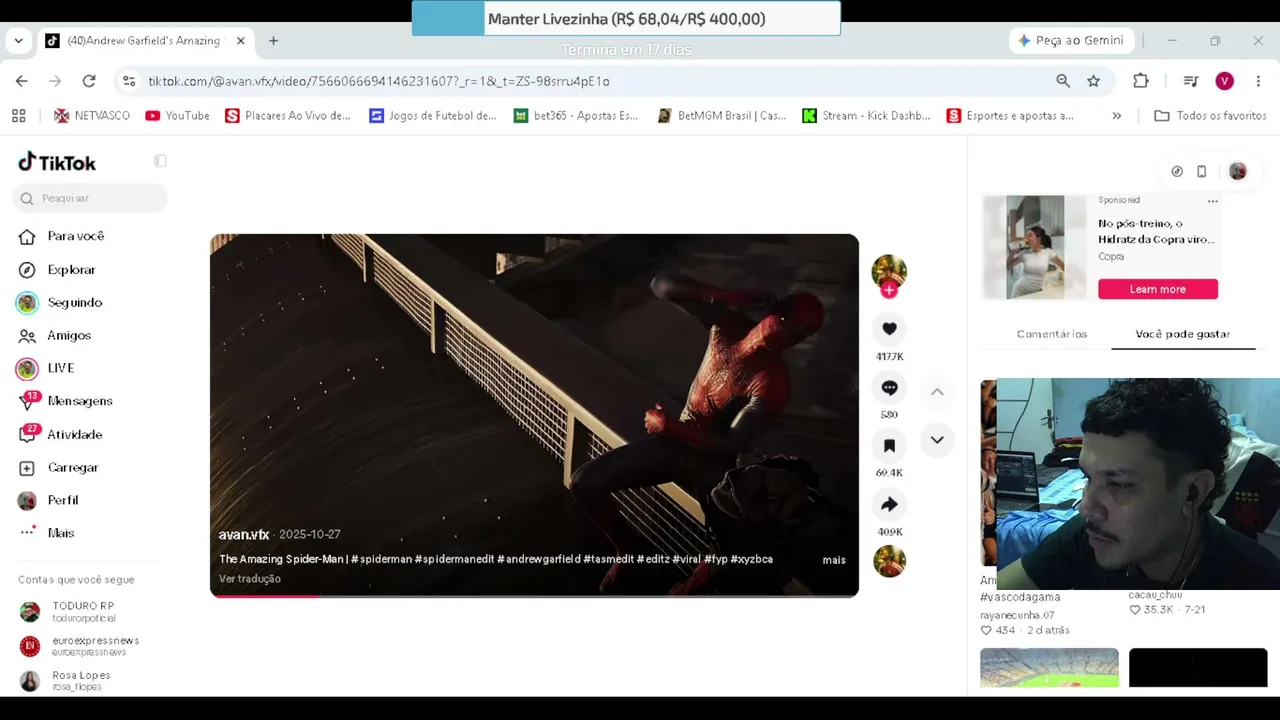Open the Mensagens inbox icon

(27, 402)
